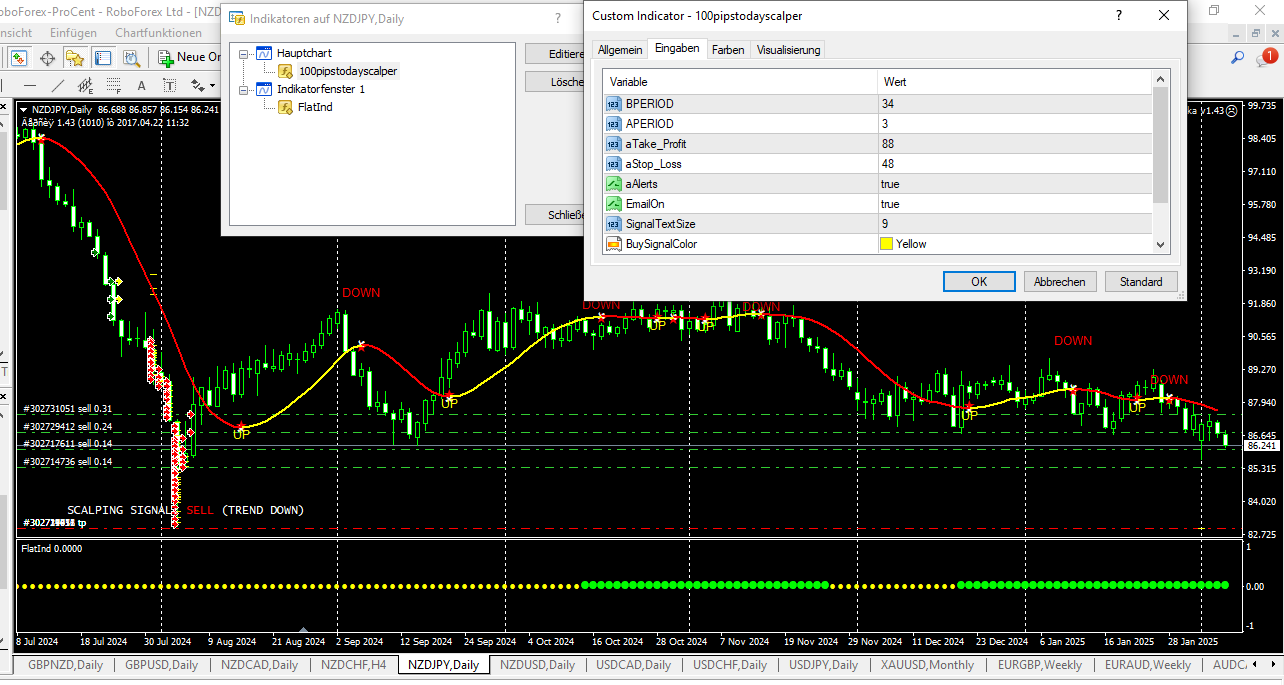Click the Indikatorfenster 1 chart icon
Viewport: 1284px width, 685px height.
[264, 89]
